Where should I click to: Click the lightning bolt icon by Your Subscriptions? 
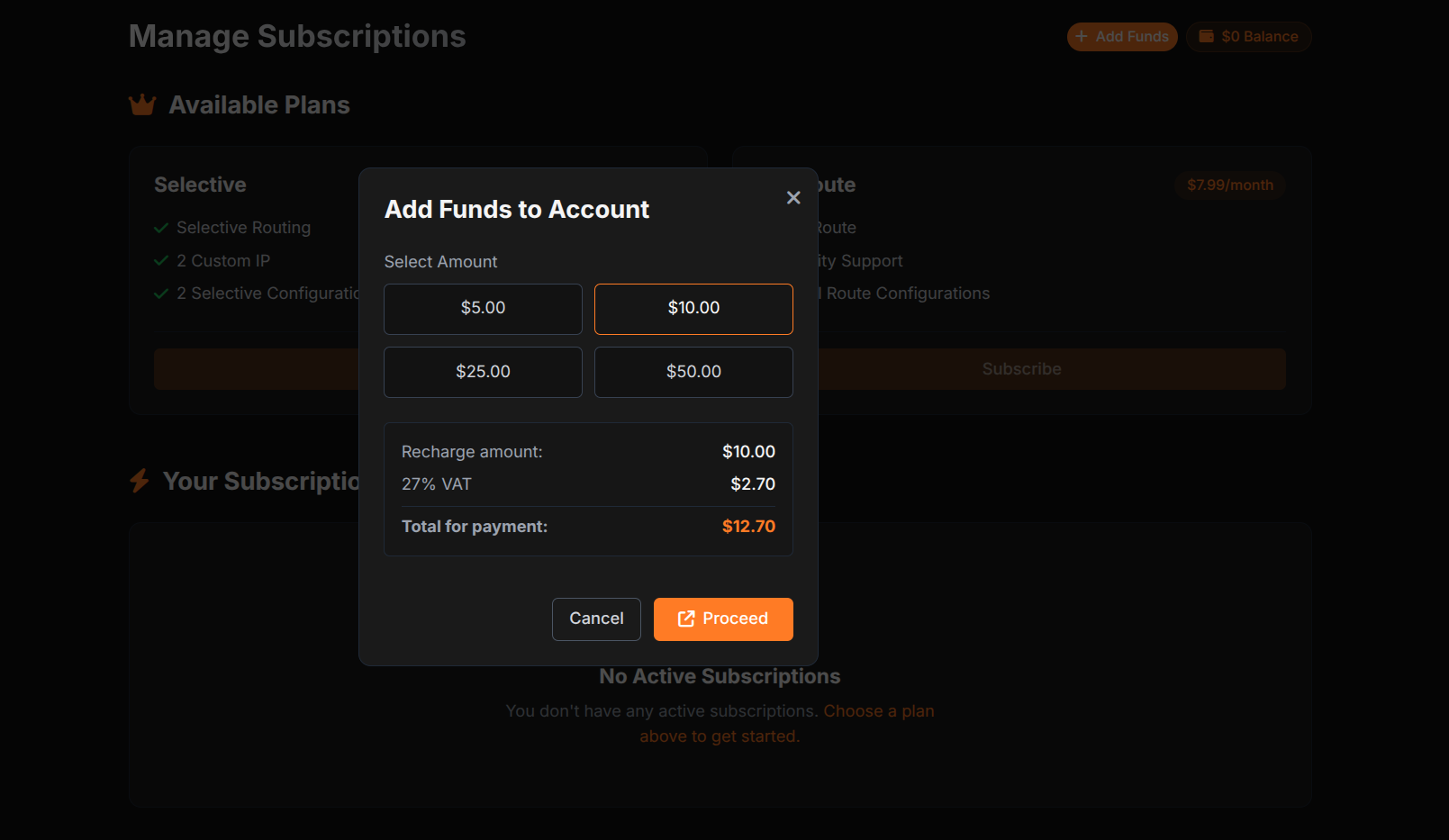point(140,481)
